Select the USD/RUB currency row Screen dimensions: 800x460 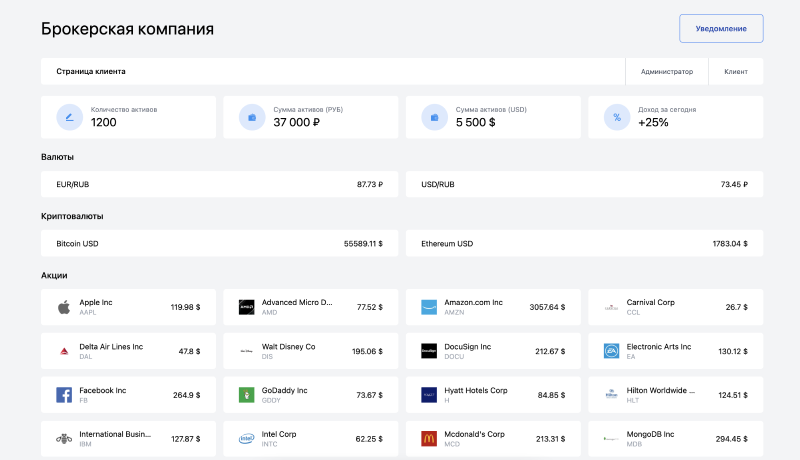584,184
